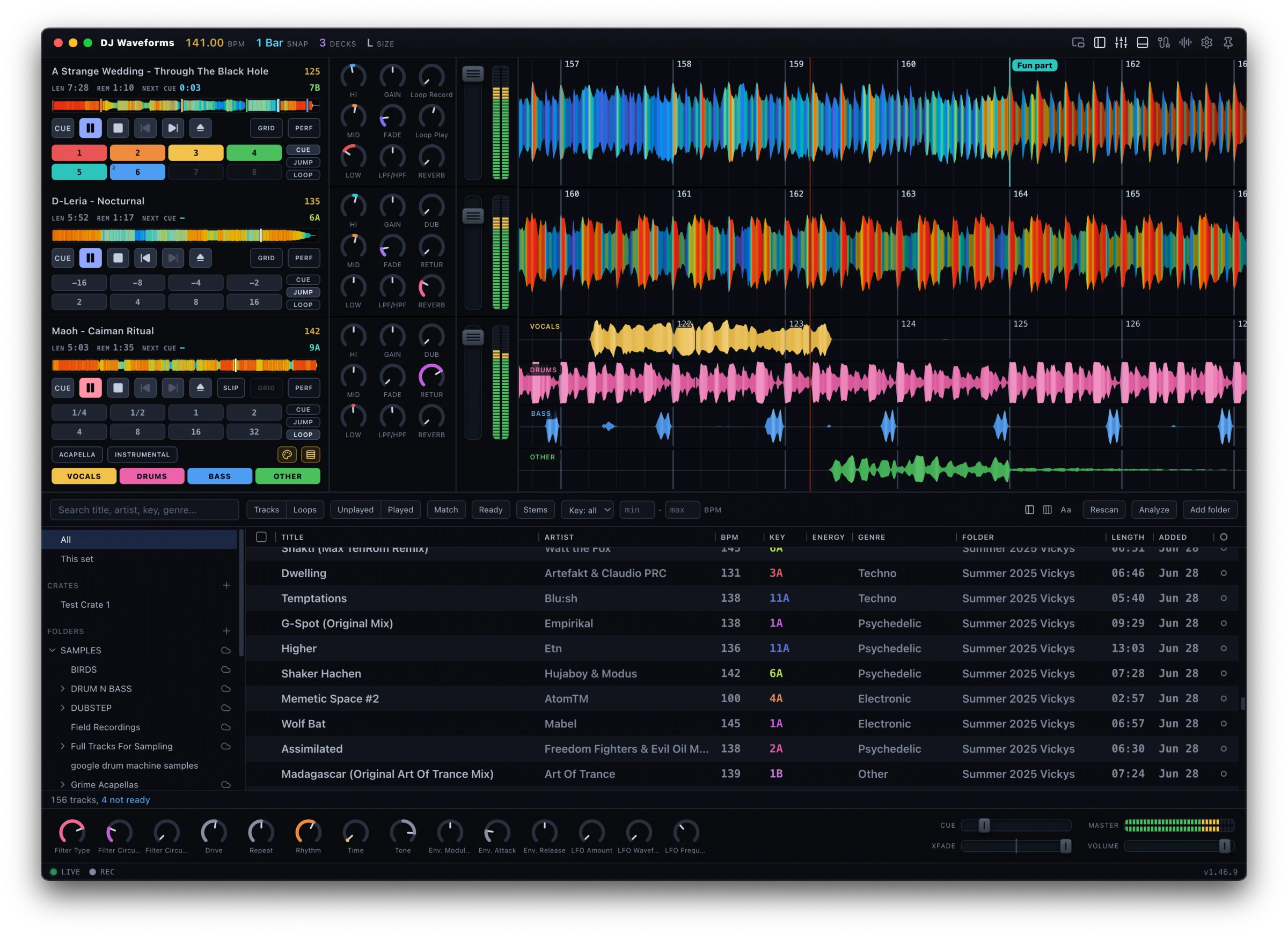Click the ACAPELLA button
This screenshot has height=935, width=1288.
pos(77,454)
